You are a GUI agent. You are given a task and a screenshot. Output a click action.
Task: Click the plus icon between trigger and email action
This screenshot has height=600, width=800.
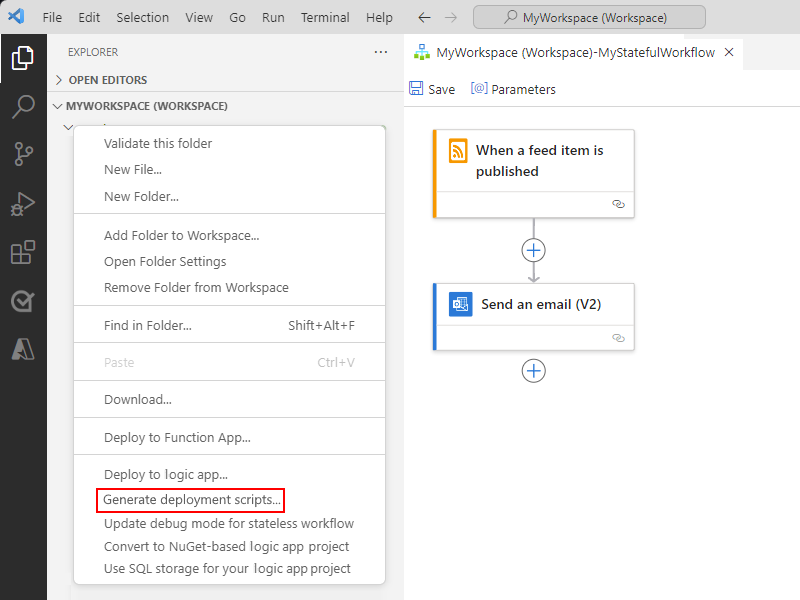533,250
